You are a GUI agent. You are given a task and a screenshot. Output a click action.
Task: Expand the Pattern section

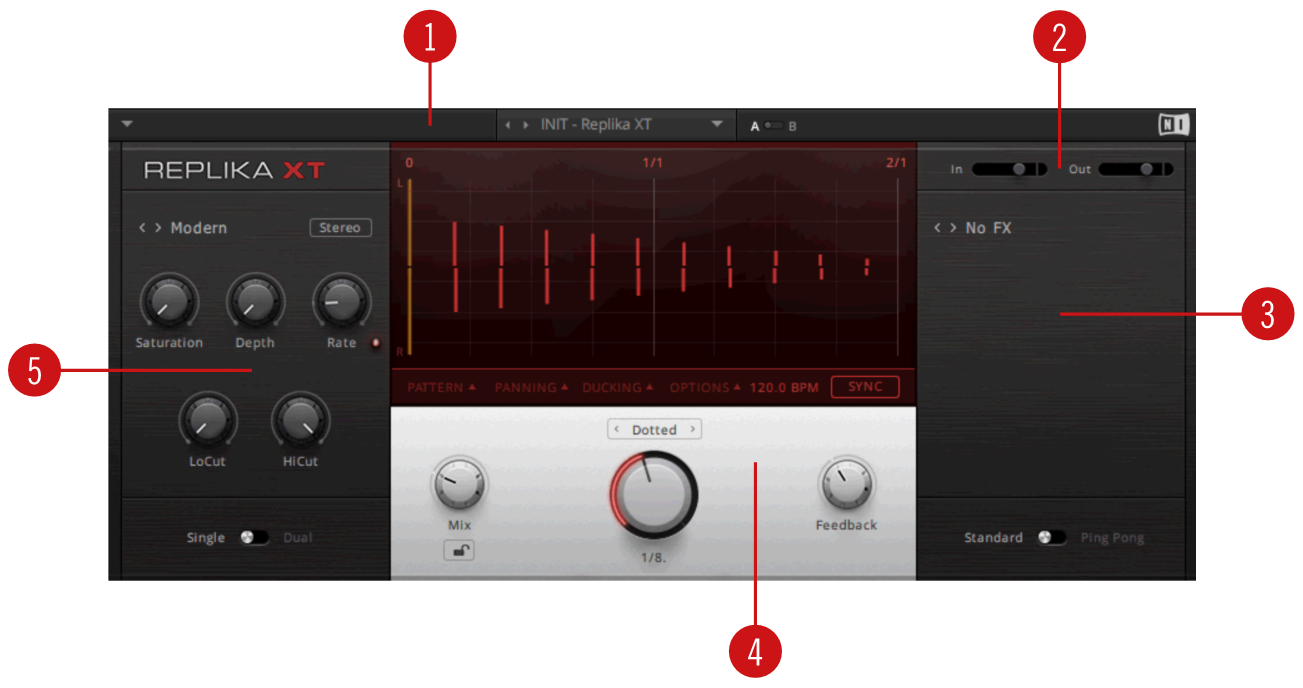[441, 387]
